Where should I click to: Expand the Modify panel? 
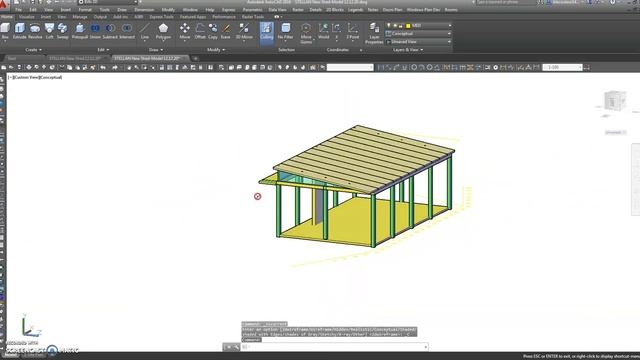coord(216,50)
